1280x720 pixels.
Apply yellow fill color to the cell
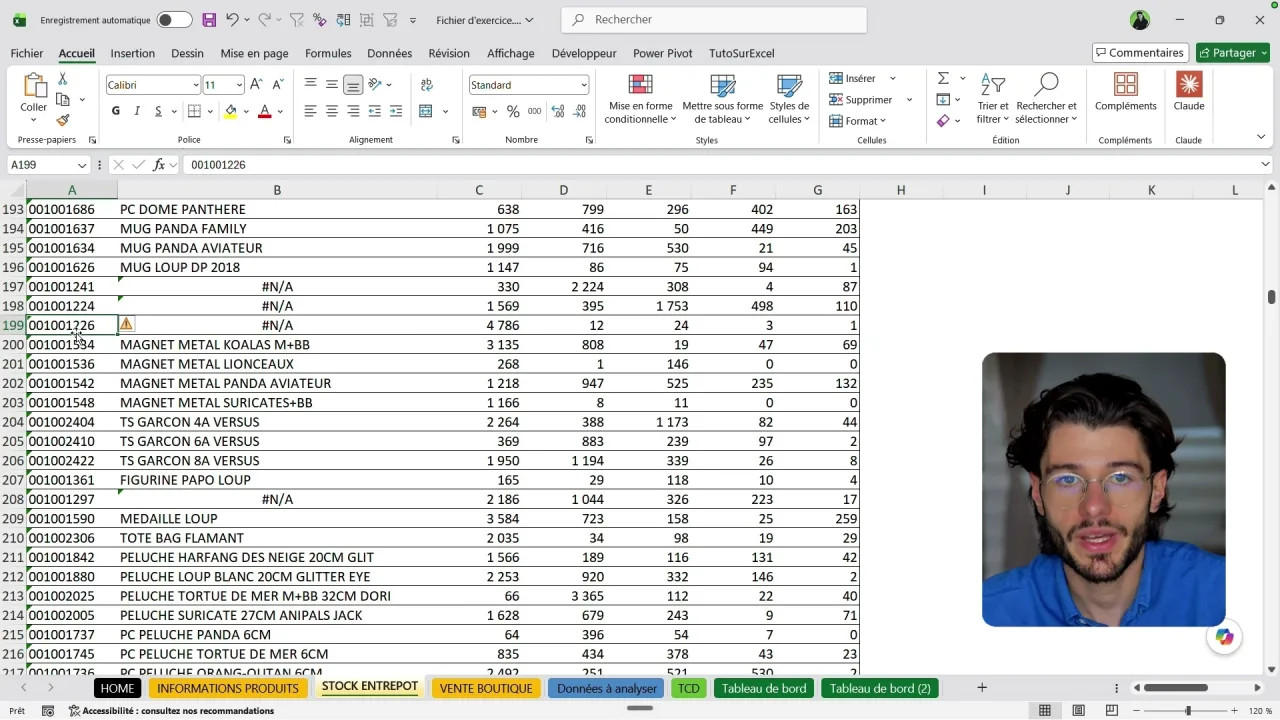point(231,111)
